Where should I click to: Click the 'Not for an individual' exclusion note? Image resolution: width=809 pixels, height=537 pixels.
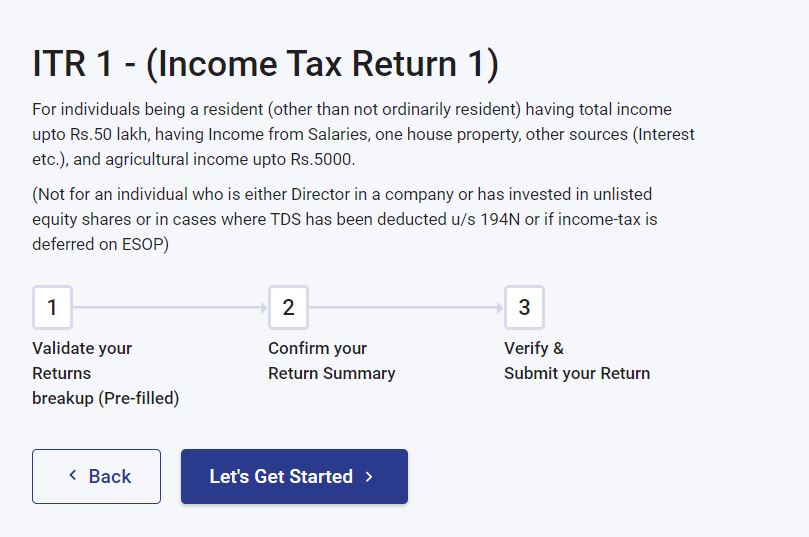(345, 219)
